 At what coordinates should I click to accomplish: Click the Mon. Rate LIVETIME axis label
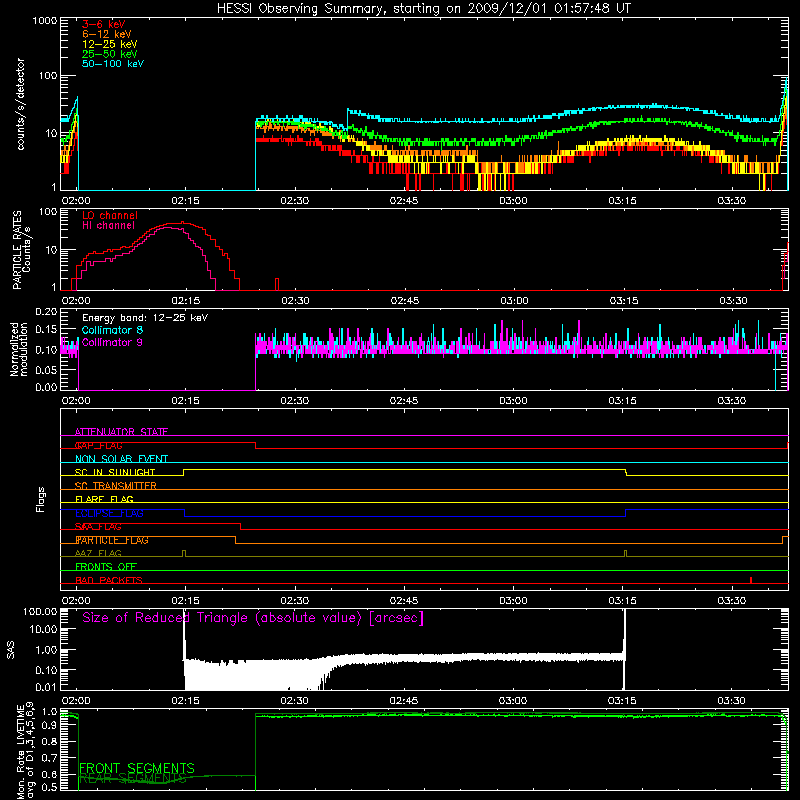pyautogui.click(x=26, y=751)
